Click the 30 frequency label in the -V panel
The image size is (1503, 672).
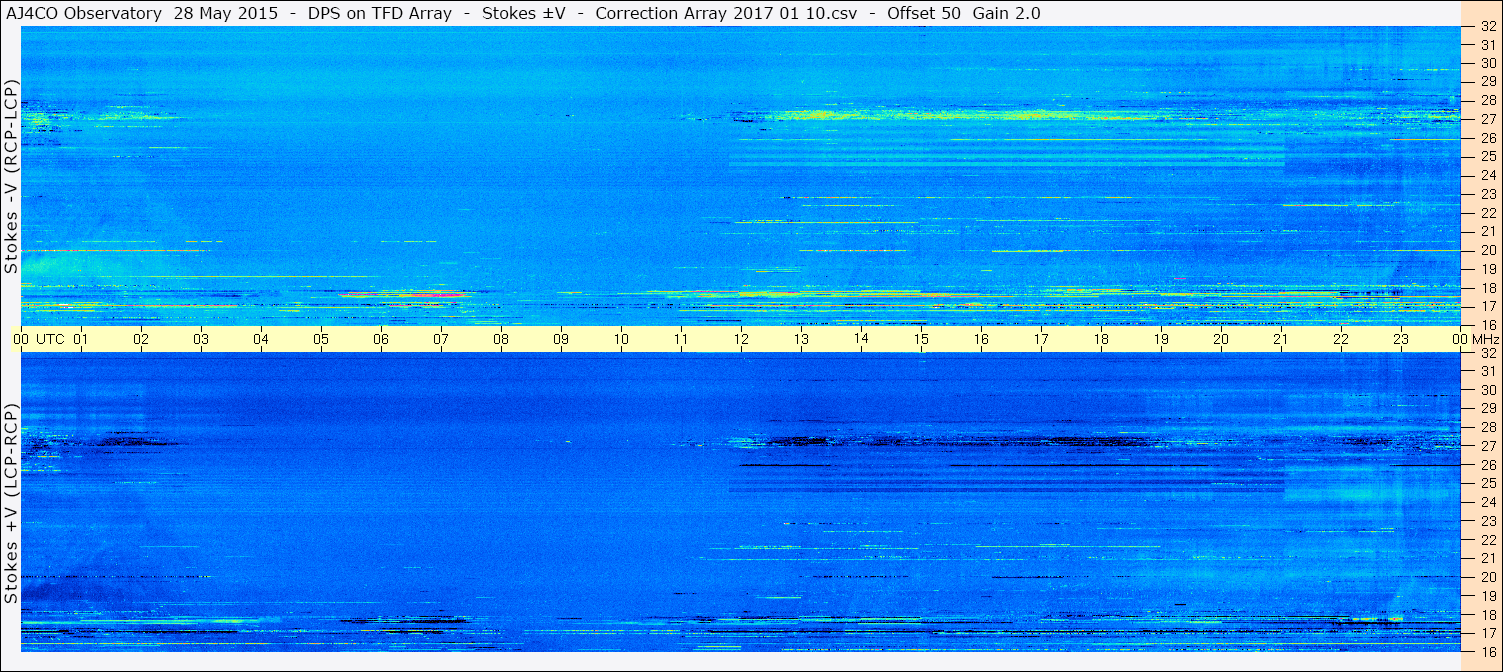(x=1488, y=63)
